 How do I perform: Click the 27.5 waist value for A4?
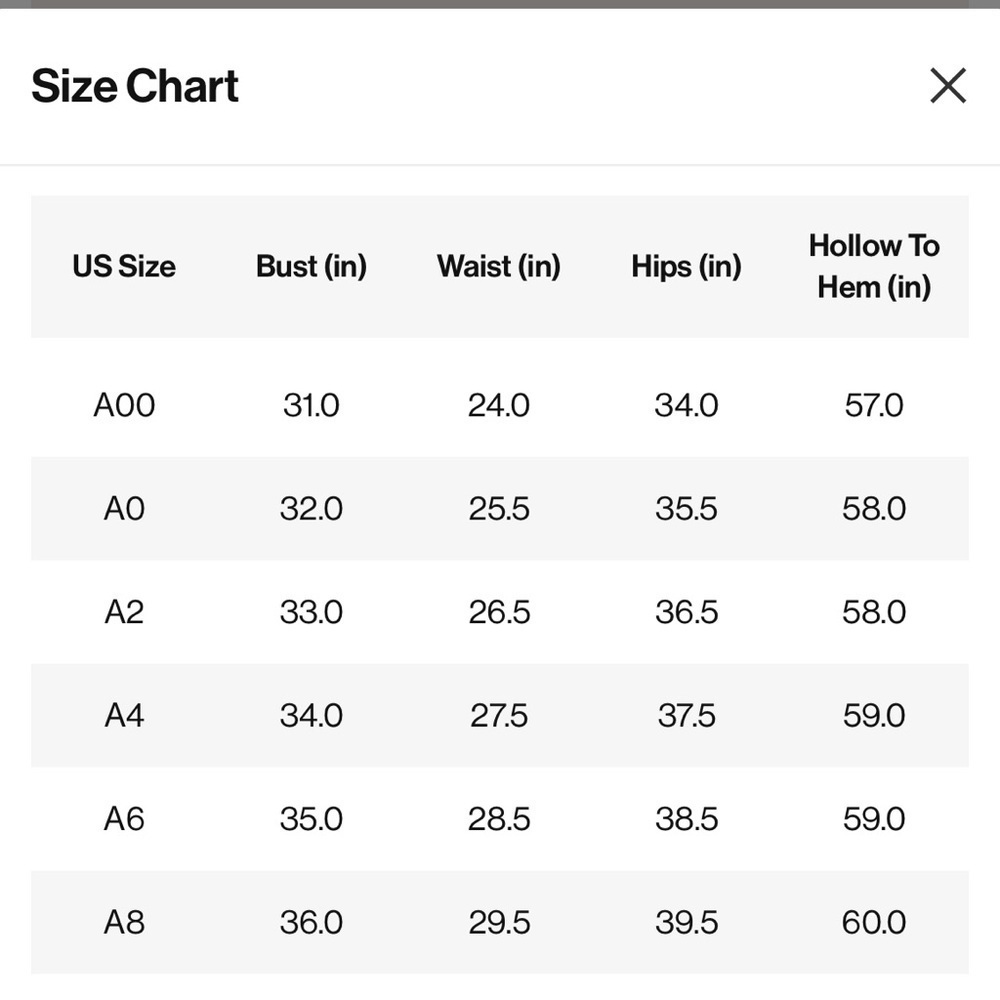click(499, 716)
